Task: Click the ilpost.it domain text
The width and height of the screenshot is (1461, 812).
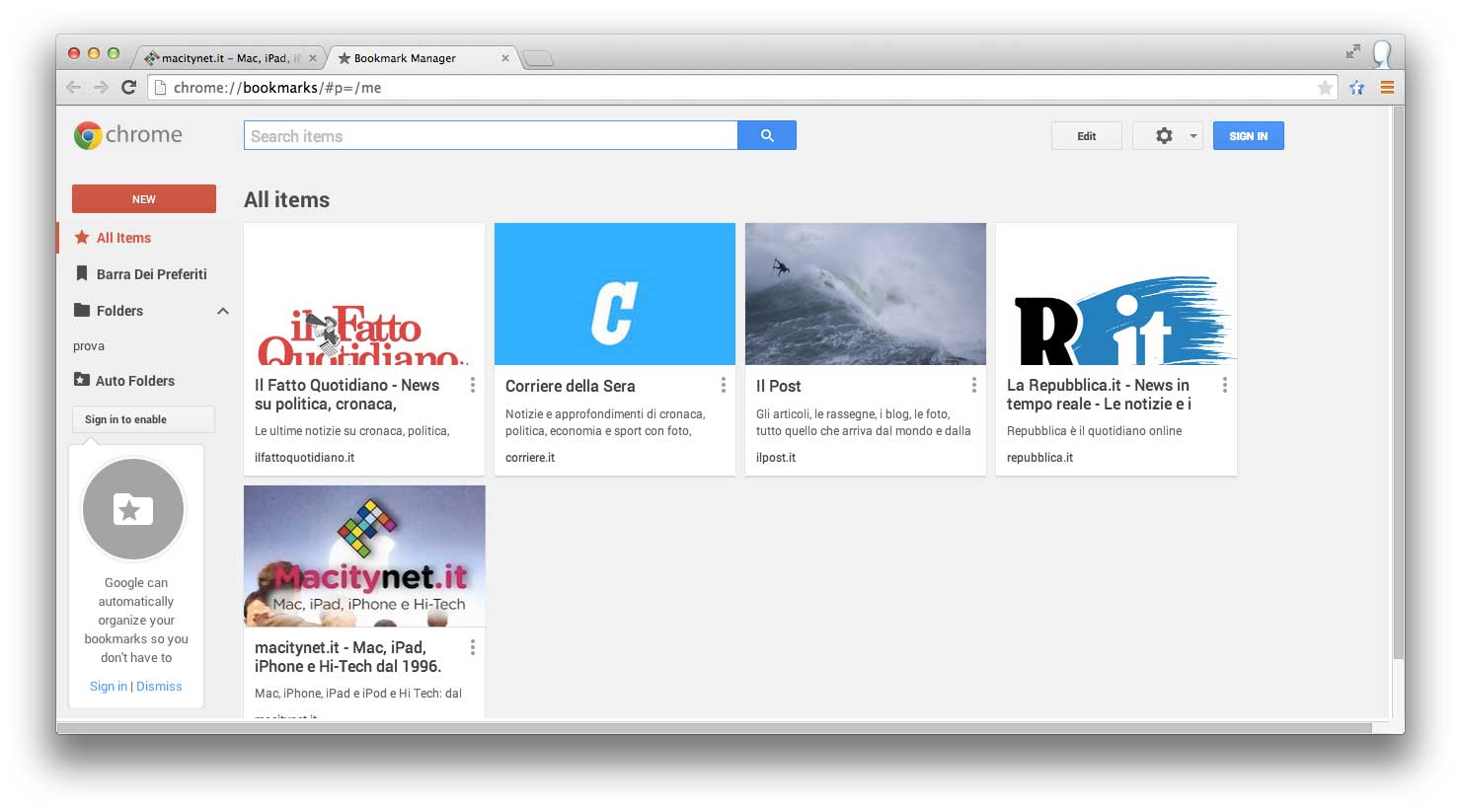Action: coord(776,458)
